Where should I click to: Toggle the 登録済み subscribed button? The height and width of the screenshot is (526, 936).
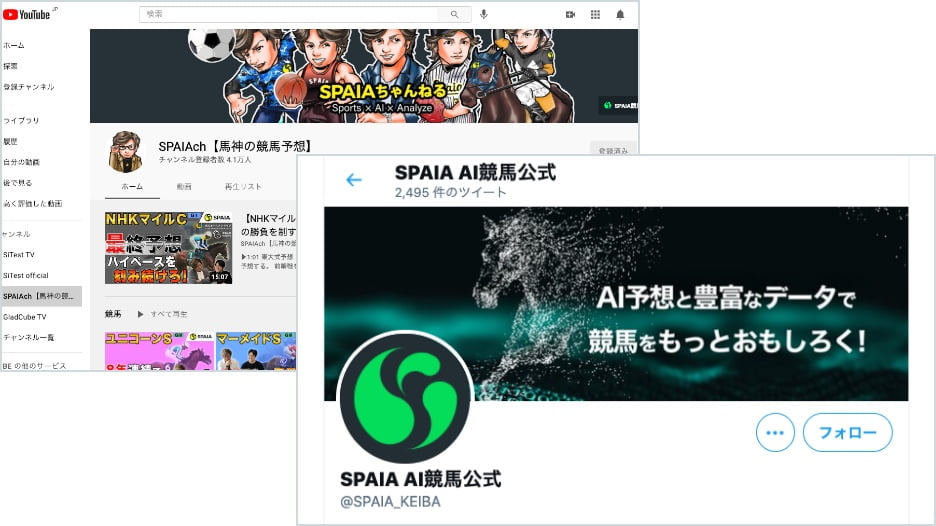(x=612, y=150)
